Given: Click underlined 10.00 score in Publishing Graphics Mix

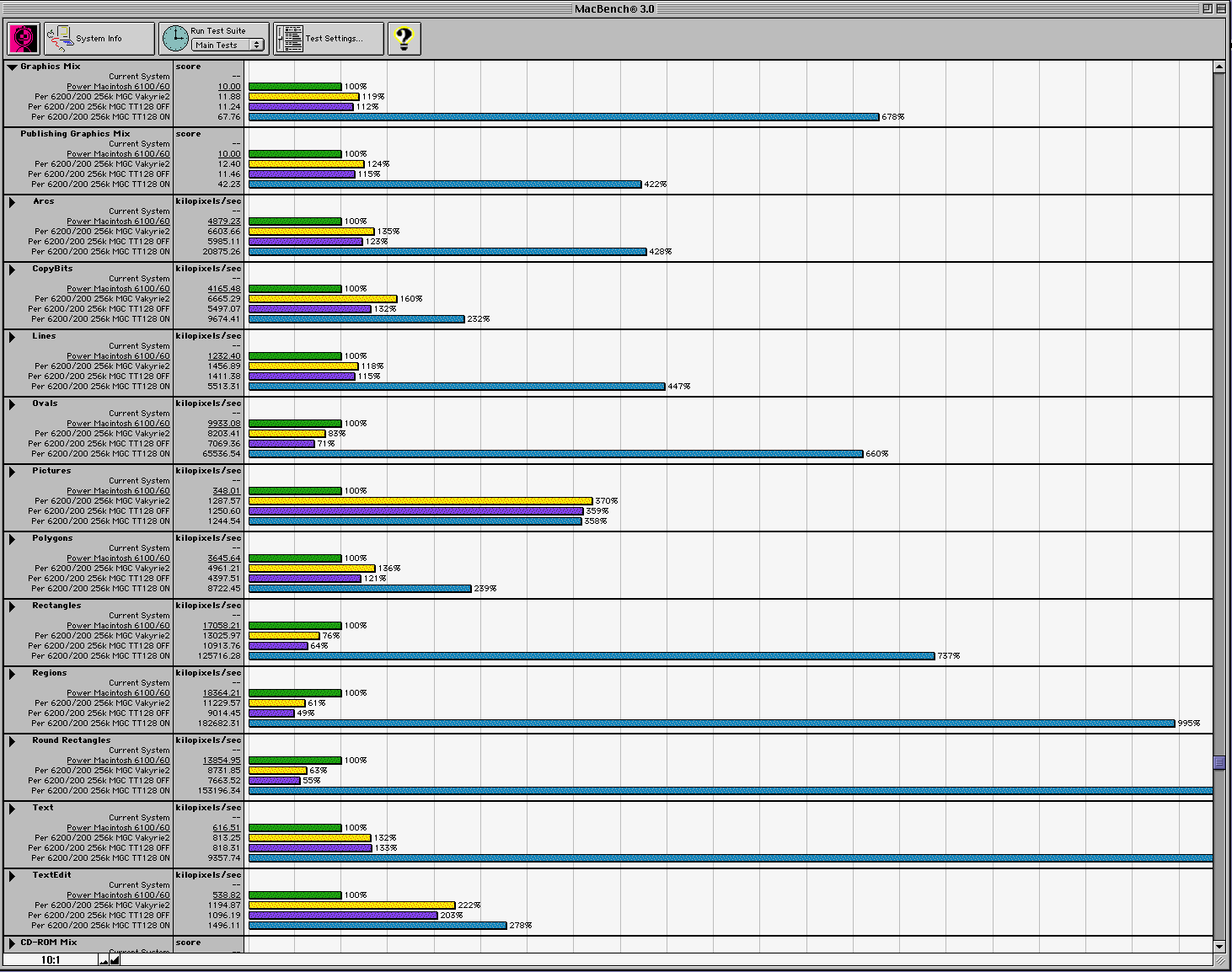Looking at the screenshot, I should pos(229,154).
